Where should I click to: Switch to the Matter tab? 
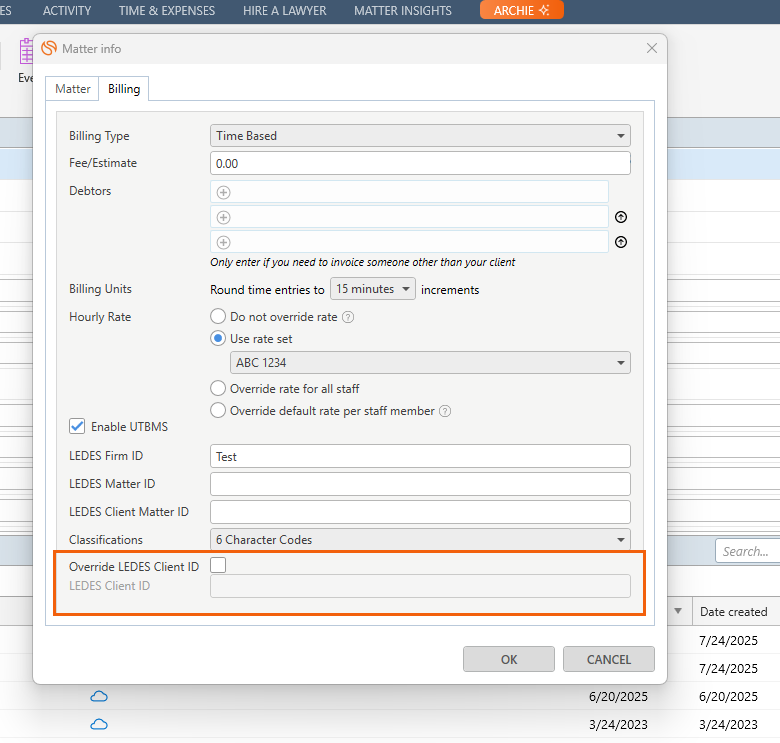coord(73,89)
